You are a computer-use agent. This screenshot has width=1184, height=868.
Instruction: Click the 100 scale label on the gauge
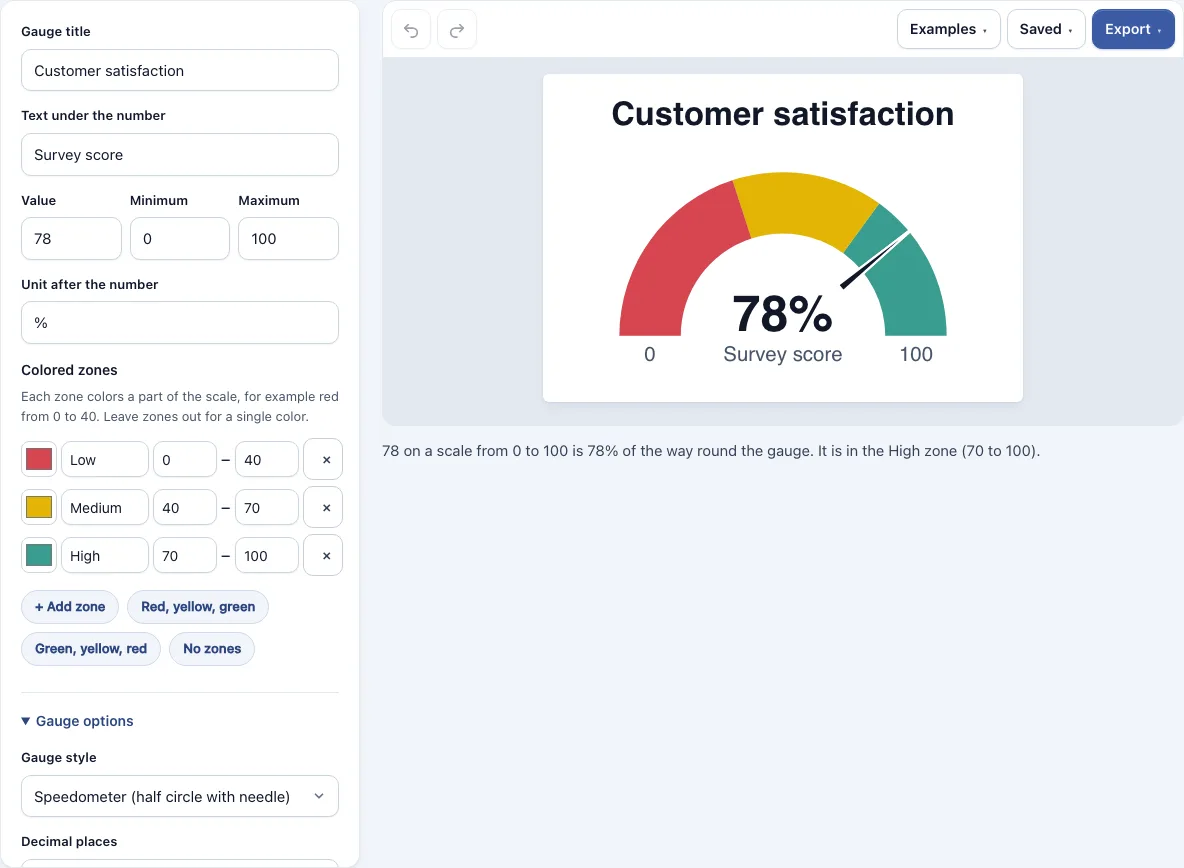click(916, 354)
